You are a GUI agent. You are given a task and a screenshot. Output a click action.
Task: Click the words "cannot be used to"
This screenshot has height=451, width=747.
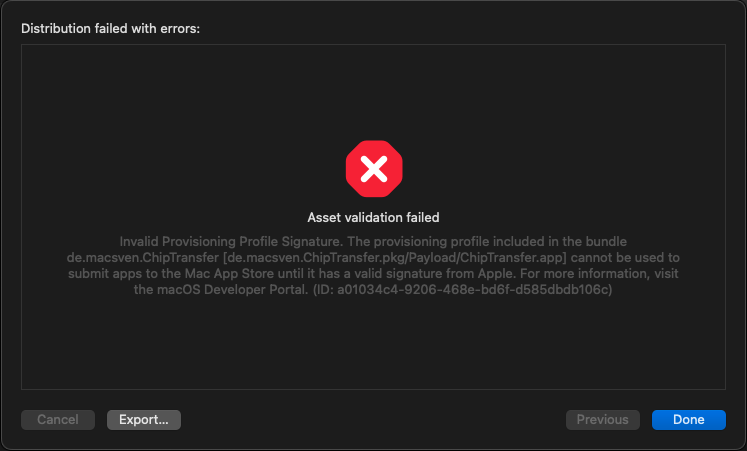625,258
